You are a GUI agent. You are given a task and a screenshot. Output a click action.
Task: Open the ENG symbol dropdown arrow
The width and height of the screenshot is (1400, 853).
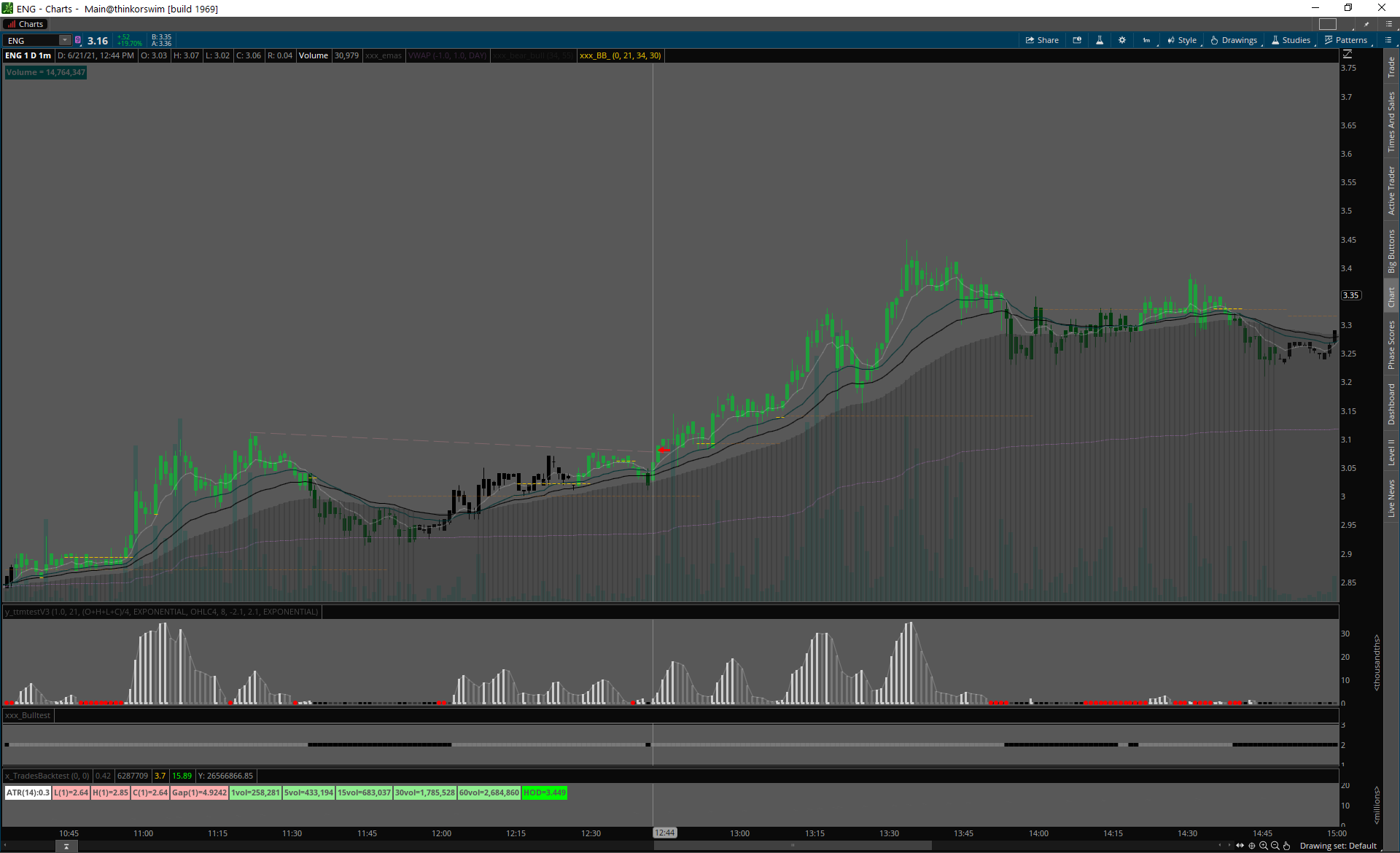(65, 40)
